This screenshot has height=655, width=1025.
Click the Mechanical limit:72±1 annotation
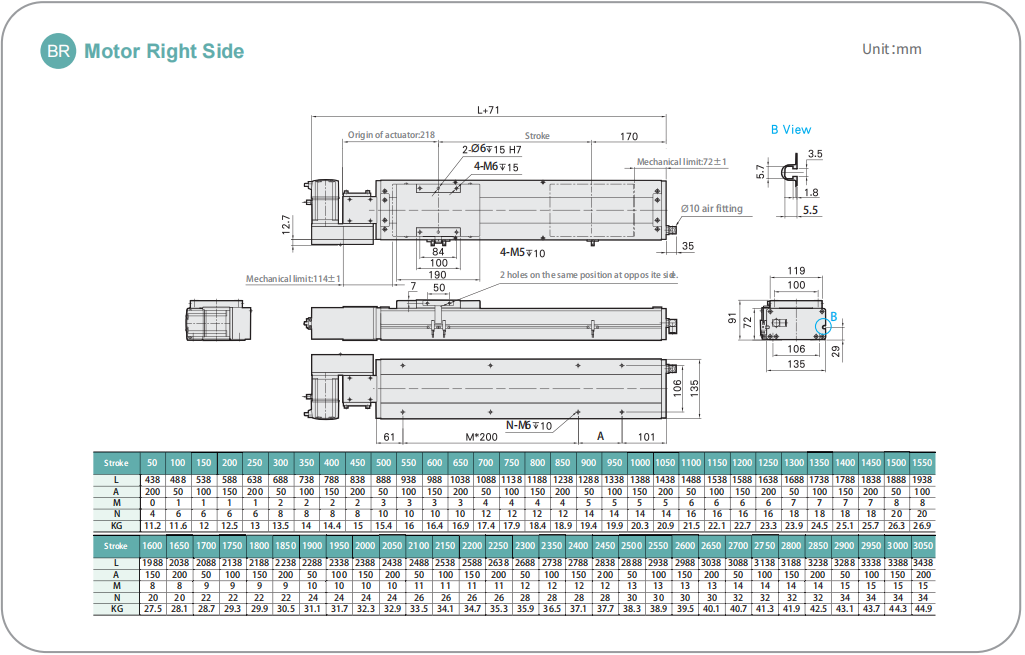(682, 161)
